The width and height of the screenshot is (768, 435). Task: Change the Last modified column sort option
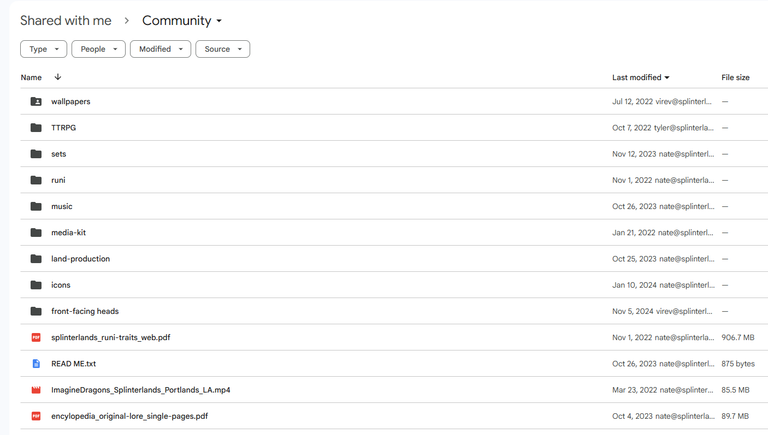coord(641,77)
